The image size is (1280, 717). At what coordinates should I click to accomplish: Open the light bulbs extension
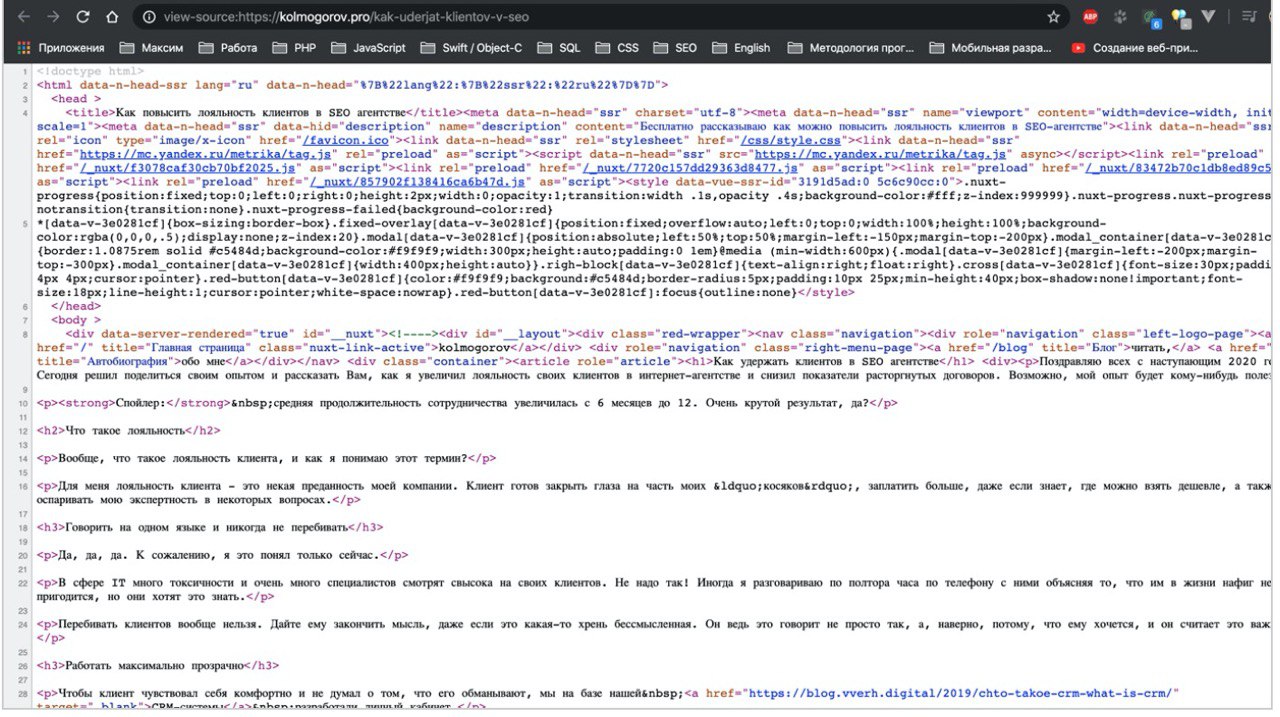pyautogui.click(x=1180, y=17)
